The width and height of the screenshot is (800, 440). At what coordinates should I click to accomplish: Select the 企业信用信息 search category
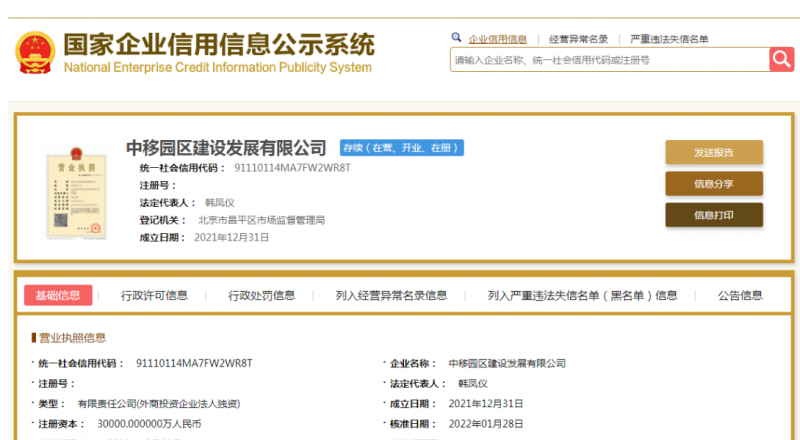pos(497,39)
